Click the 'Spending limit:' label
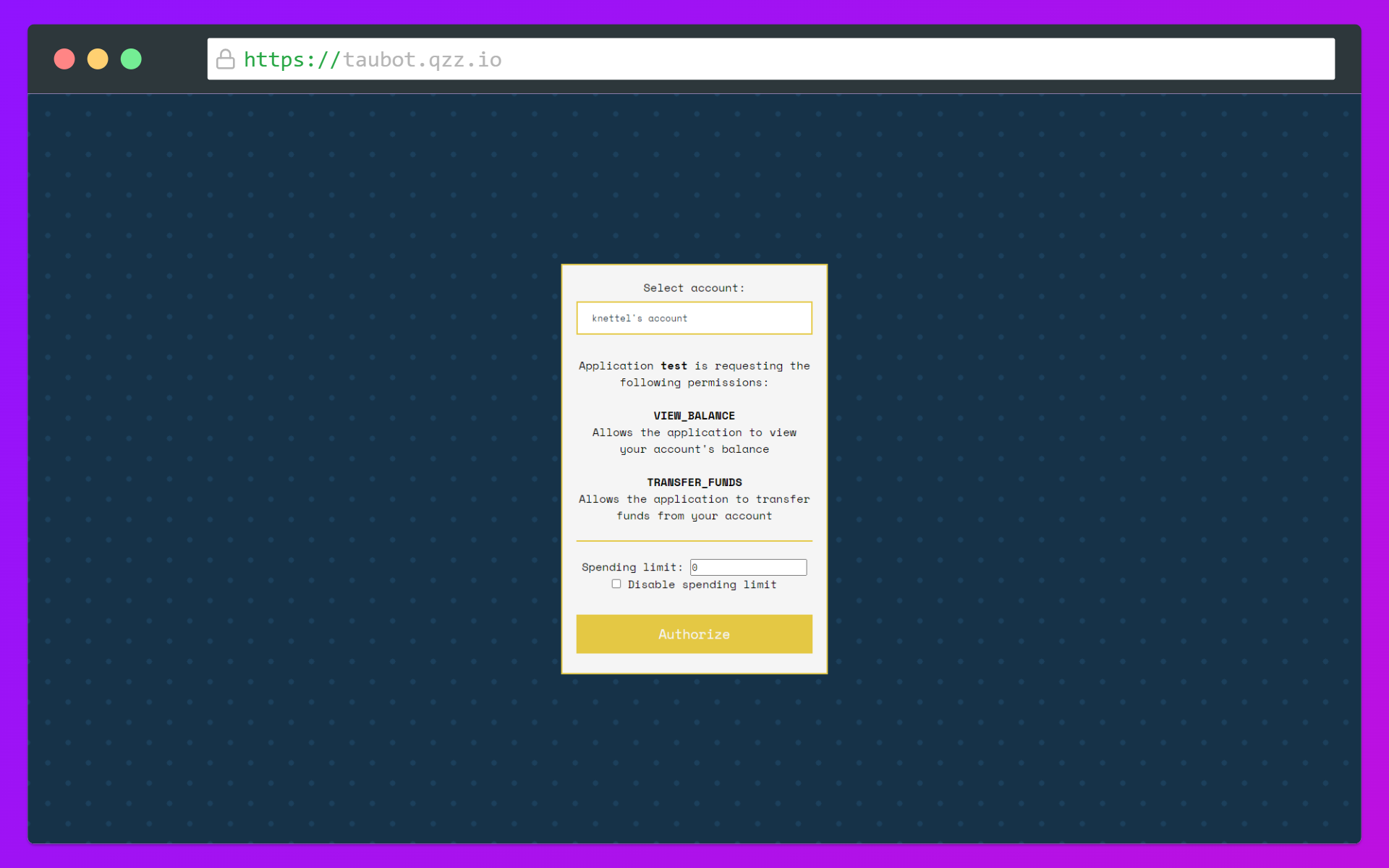Screen dimensions: 1389x868 click(632, 567)
